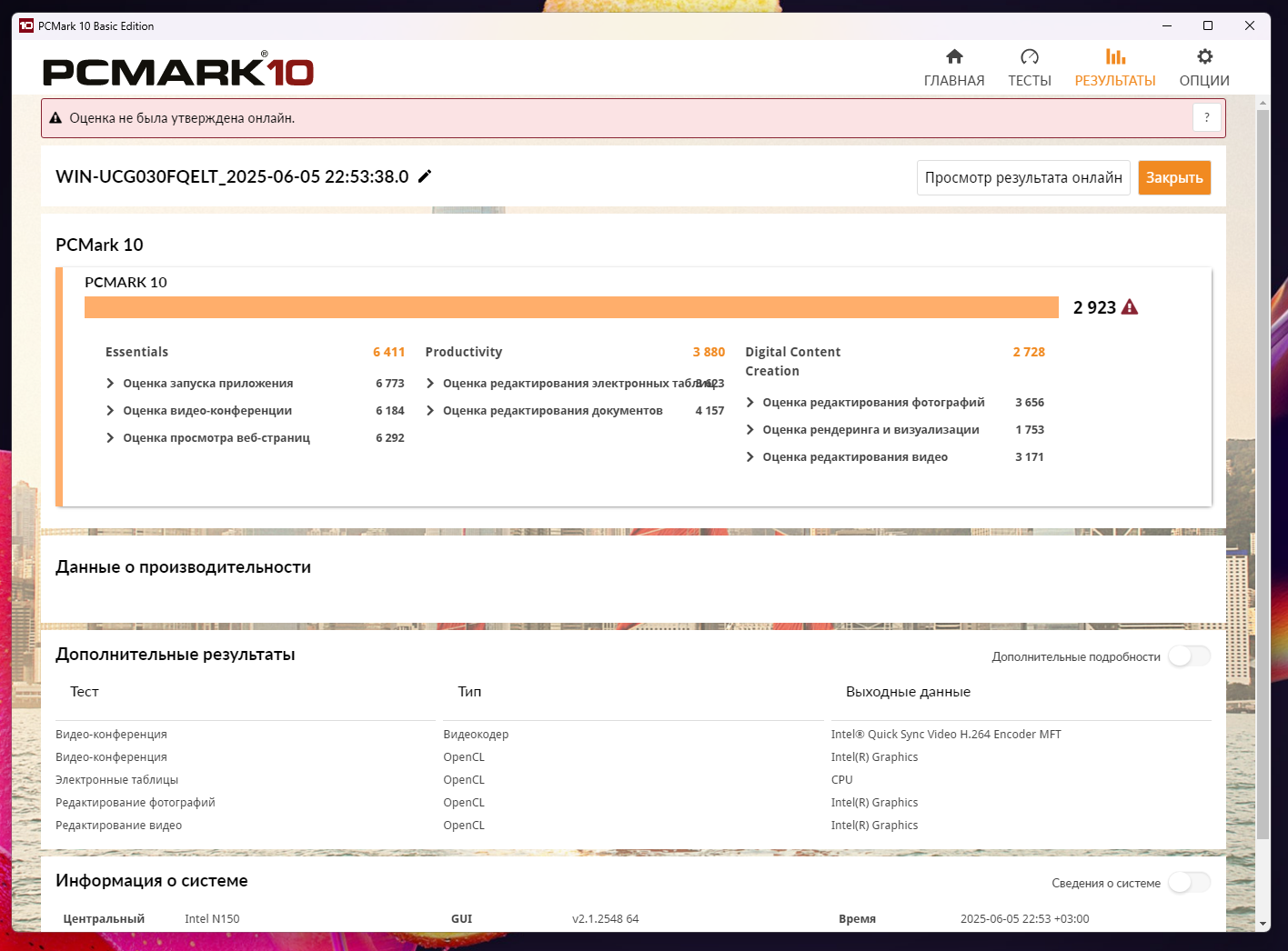Expand Оценка видео-конференции row
Screen dimensions: 1288x951
[110, 411]
